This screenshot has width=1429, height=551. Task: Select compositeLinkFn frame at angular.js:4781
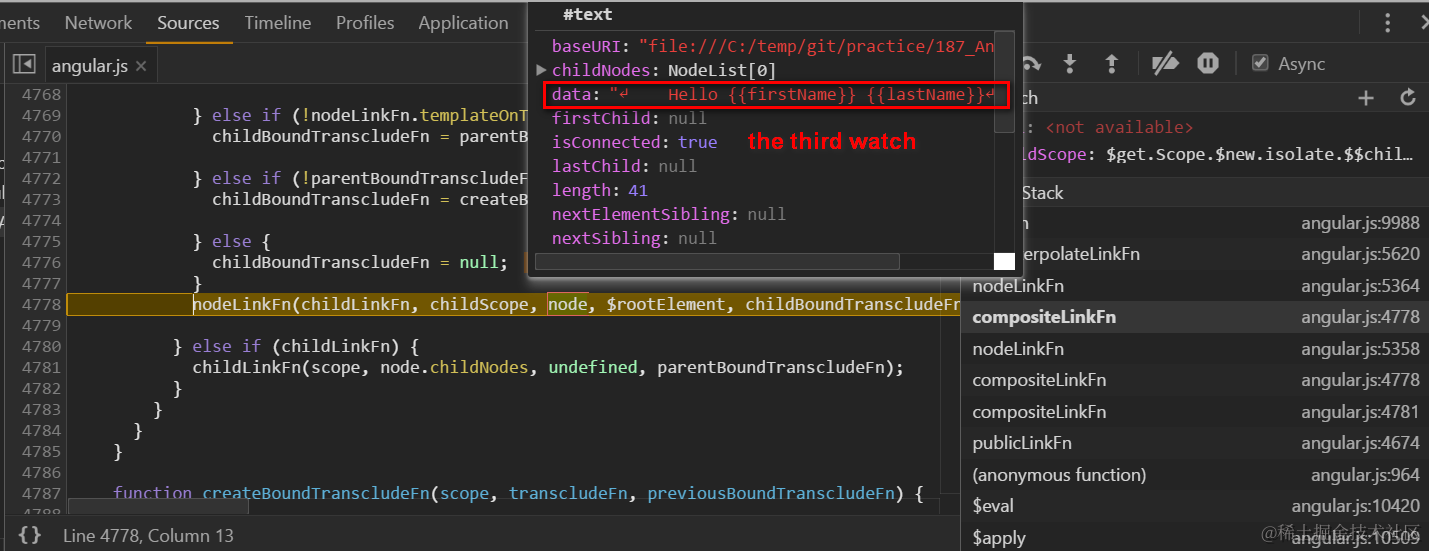click(1195, 412)
